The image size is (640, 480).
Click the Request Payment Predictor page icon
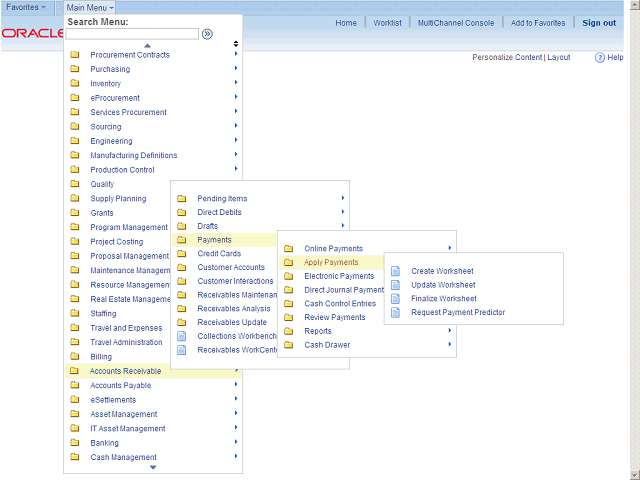(x=395, y=313)
